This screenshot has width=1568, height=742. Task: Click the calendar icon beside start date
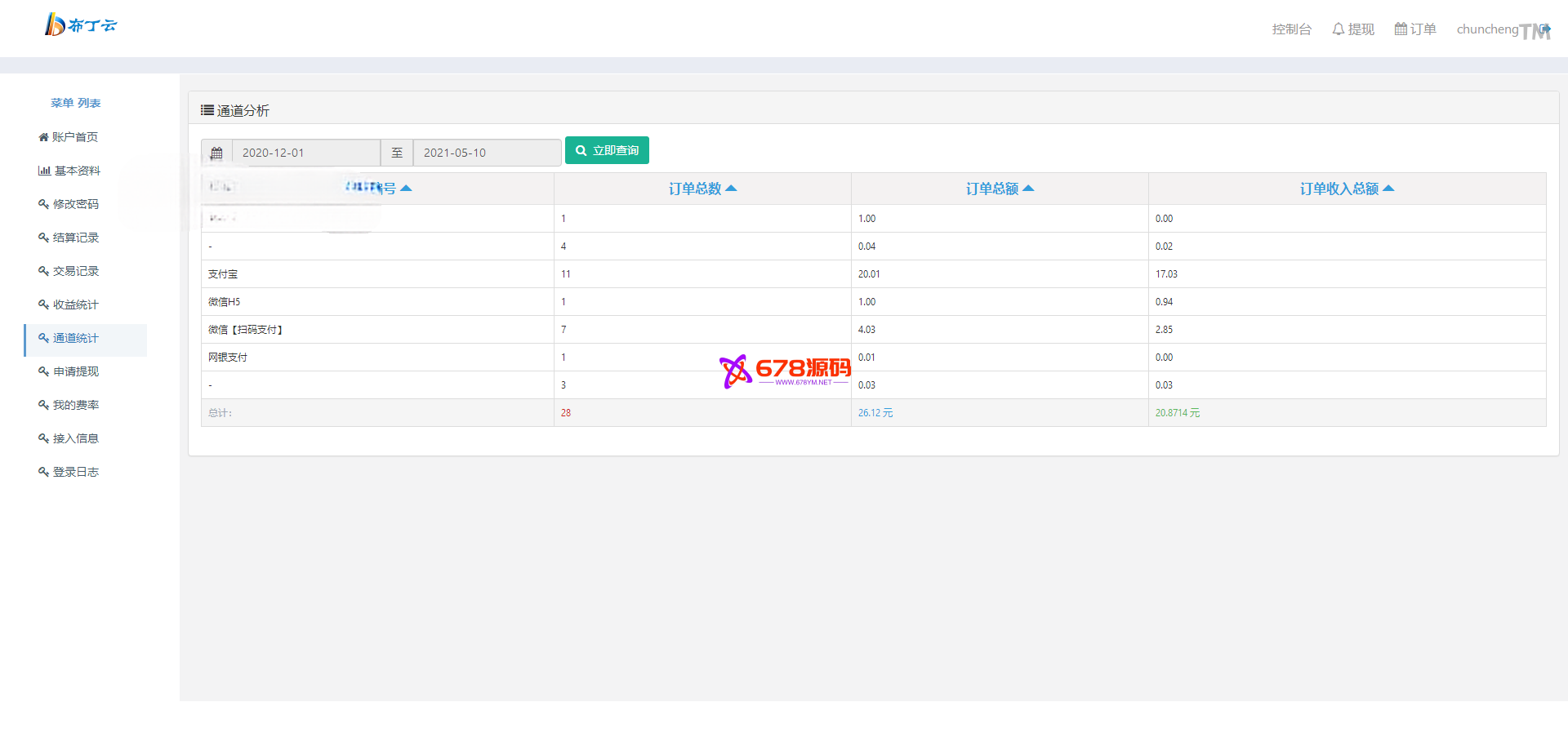[x=216, y=153]
